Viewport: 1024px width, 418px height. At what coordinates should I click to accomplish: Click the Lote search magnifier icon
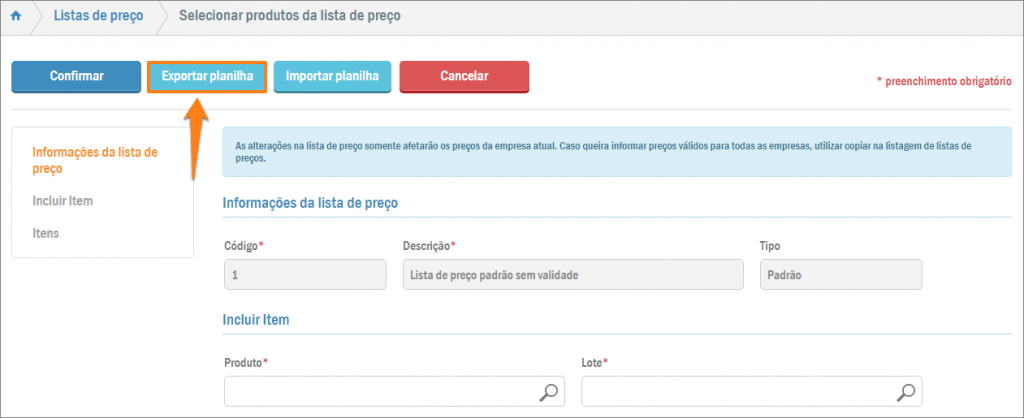pos(905,392)
